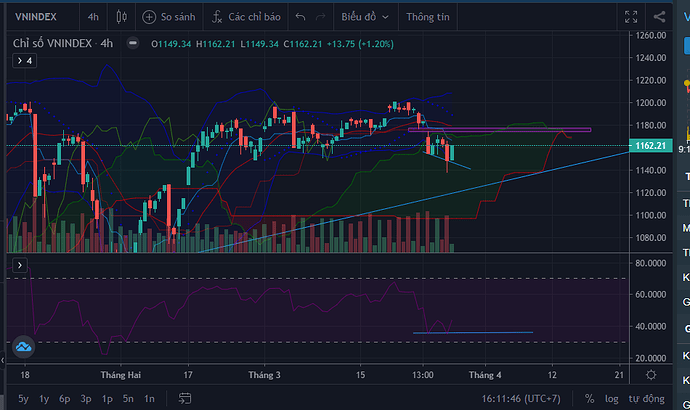Click the share chart icon
The image size is (690, 410).
(659, 17)
